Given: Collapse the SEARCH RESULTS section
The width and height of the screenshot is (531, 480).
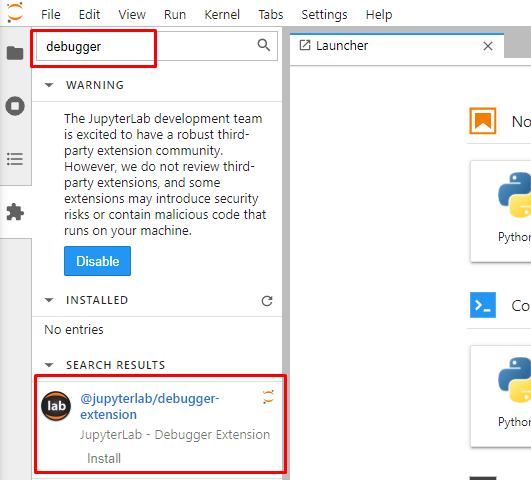Looking at the screenshot, I should pos(49,365).
